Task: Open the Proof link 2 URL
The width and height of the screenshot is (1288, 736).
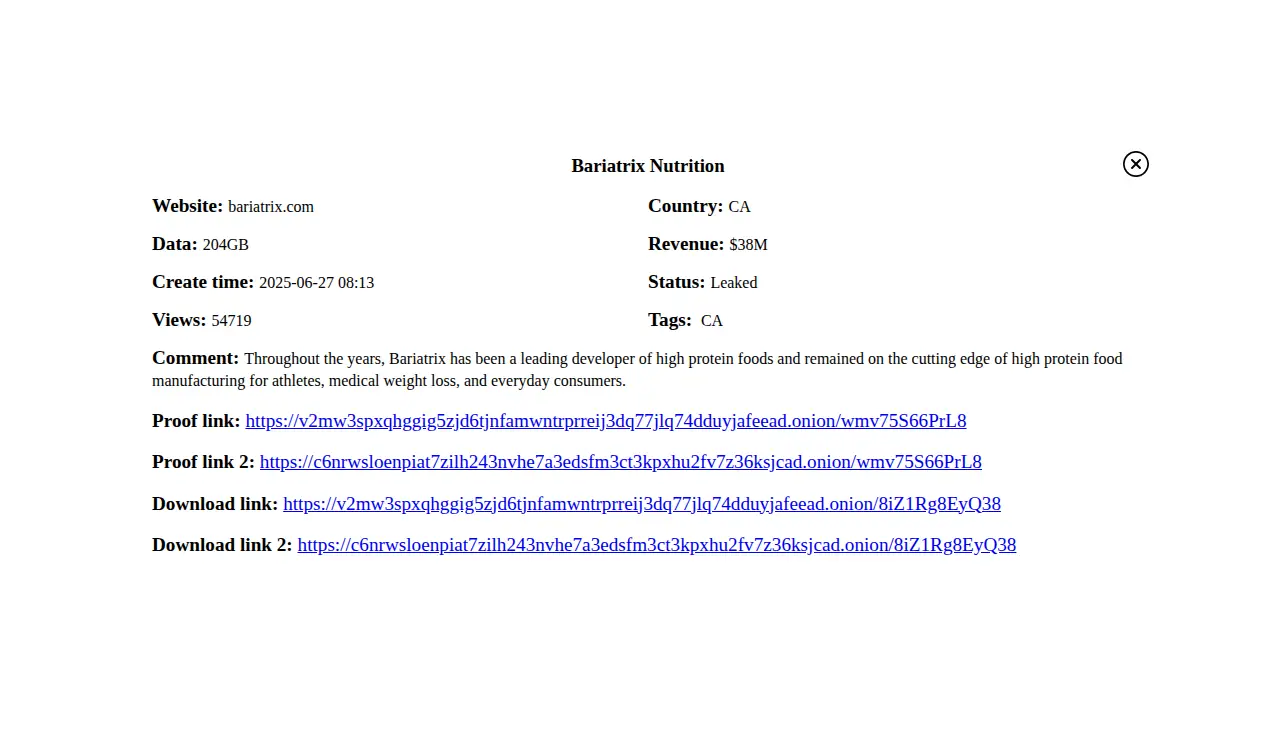Action: coord(620,462)
